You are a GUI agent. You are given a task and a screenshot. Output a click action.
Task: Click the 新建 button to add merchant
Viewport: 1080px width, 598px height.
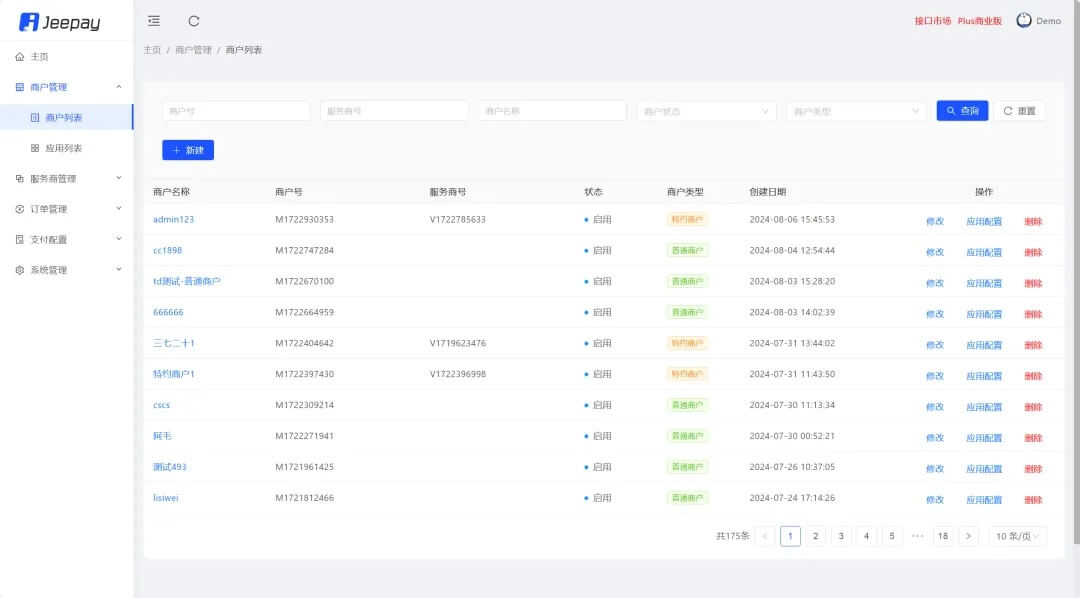188,150
